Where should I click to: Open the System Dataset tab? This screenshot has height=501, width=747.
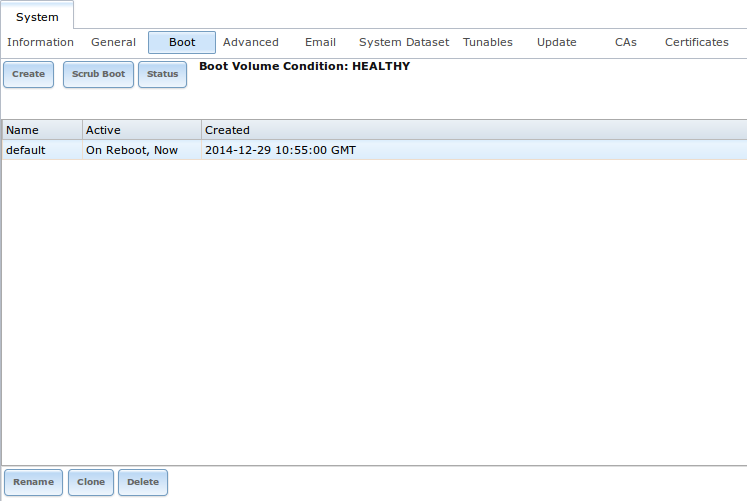[404, 42]
